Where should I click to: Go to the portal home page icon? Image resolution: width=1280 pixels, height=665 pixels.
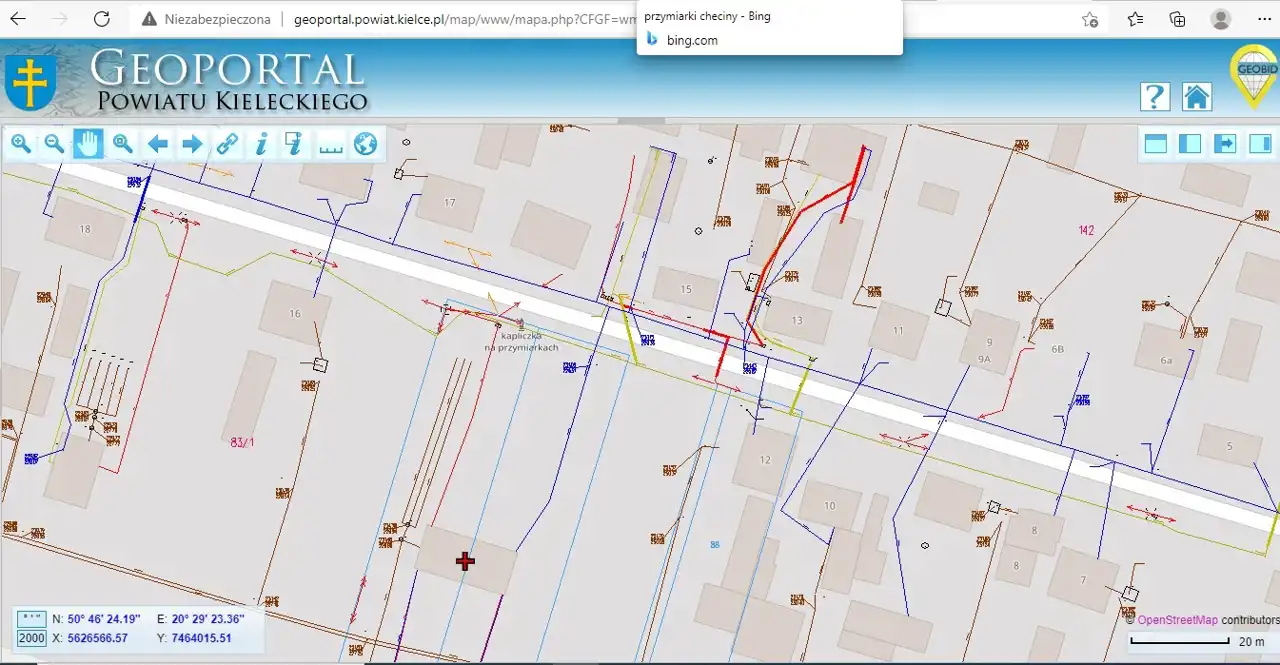[x=1197, y=96]
